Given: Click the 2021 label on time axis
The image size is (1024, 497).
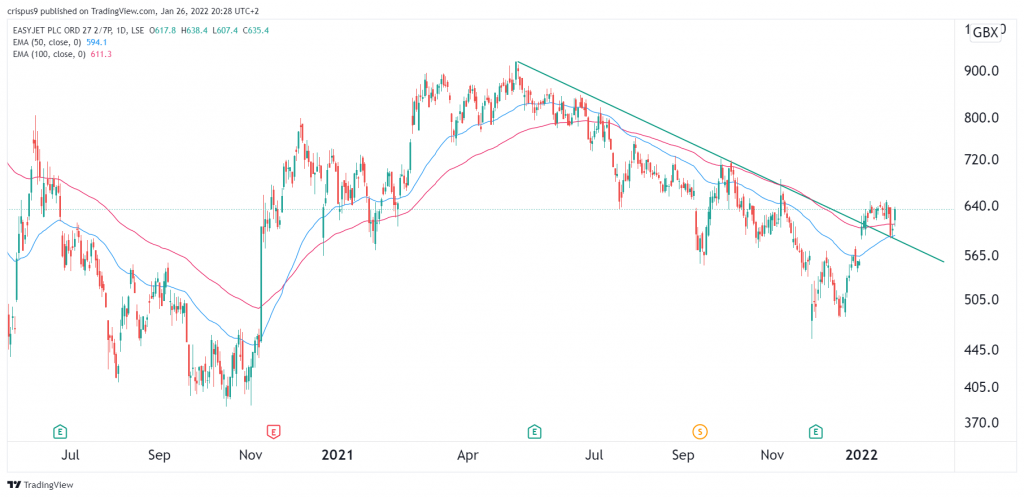Looking at the screenshot, I should pos(338,455).
